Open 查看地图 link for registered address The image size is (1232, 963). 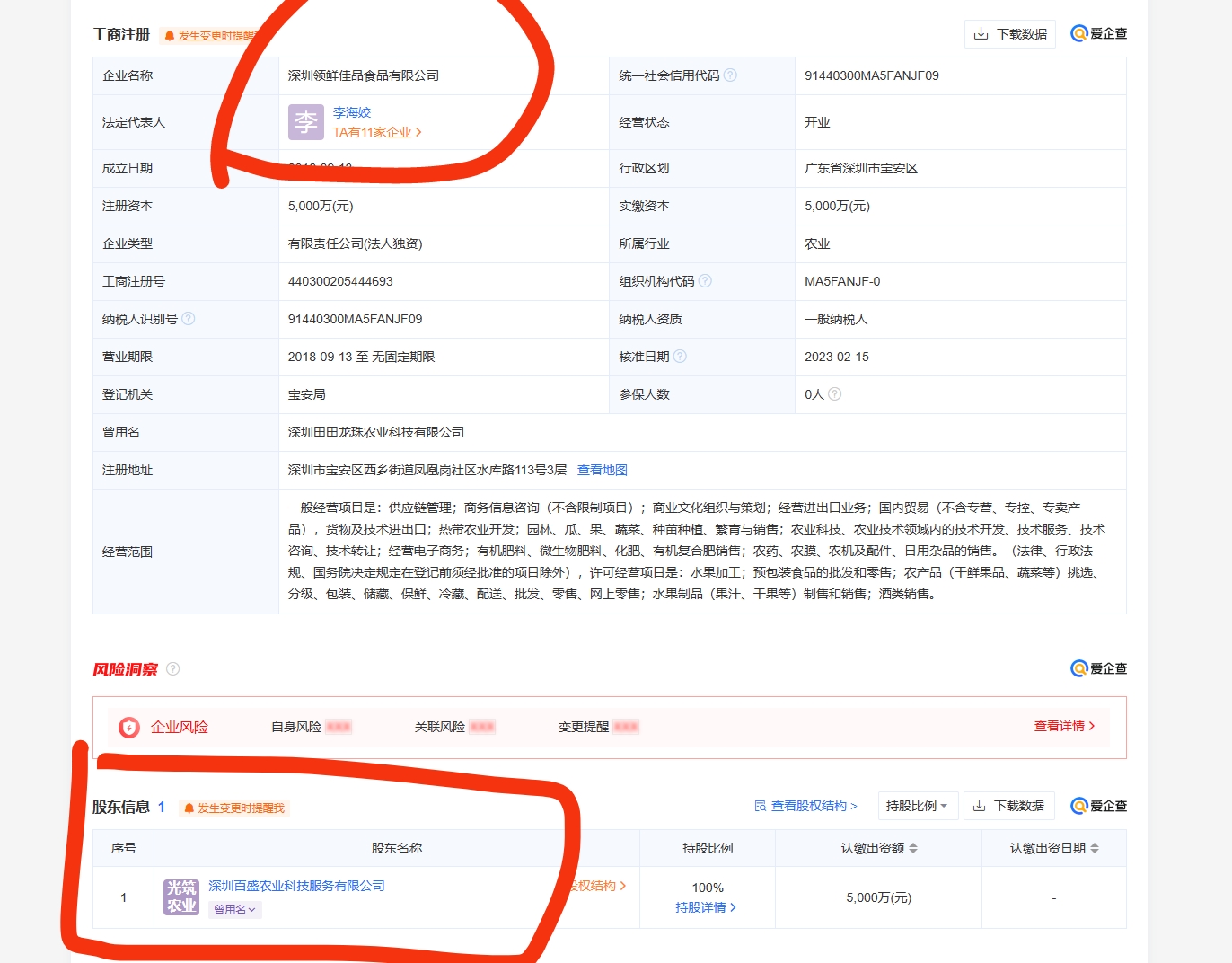(603, 470)
